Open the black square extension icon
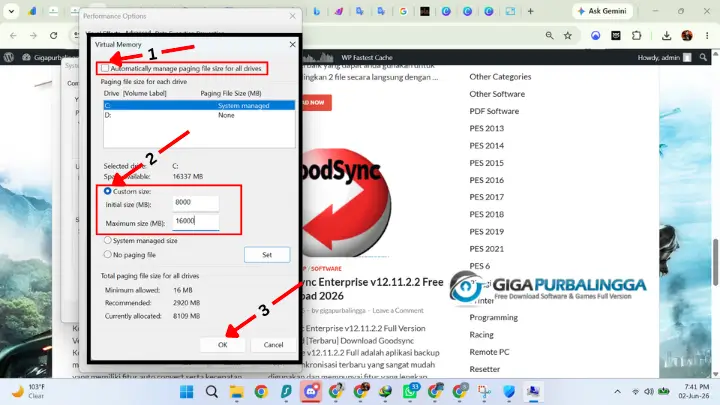720x405 pixels. tap(616, 35)
